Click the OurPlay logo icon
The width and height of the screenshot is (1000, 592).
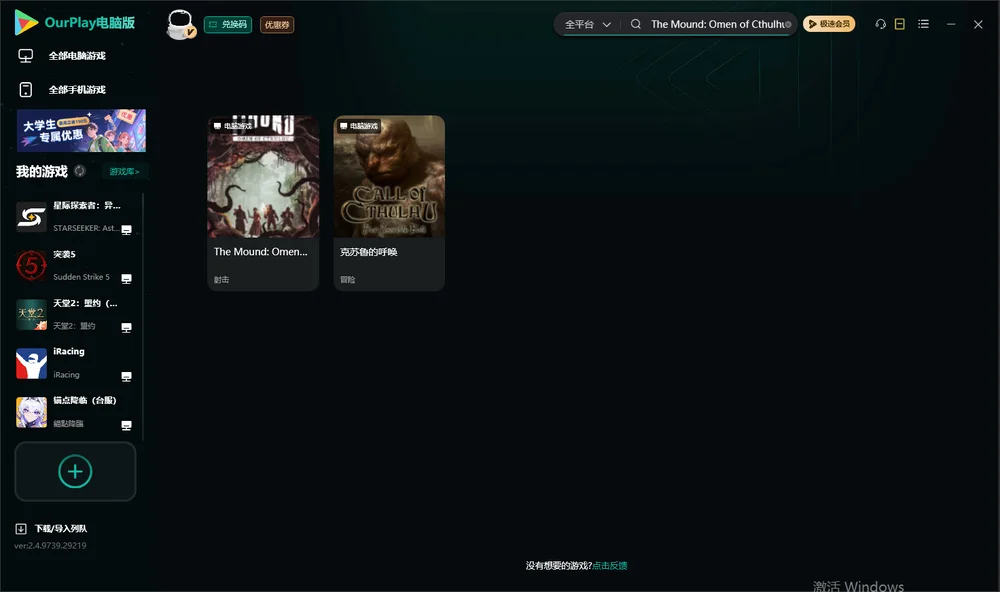point(26,22)
